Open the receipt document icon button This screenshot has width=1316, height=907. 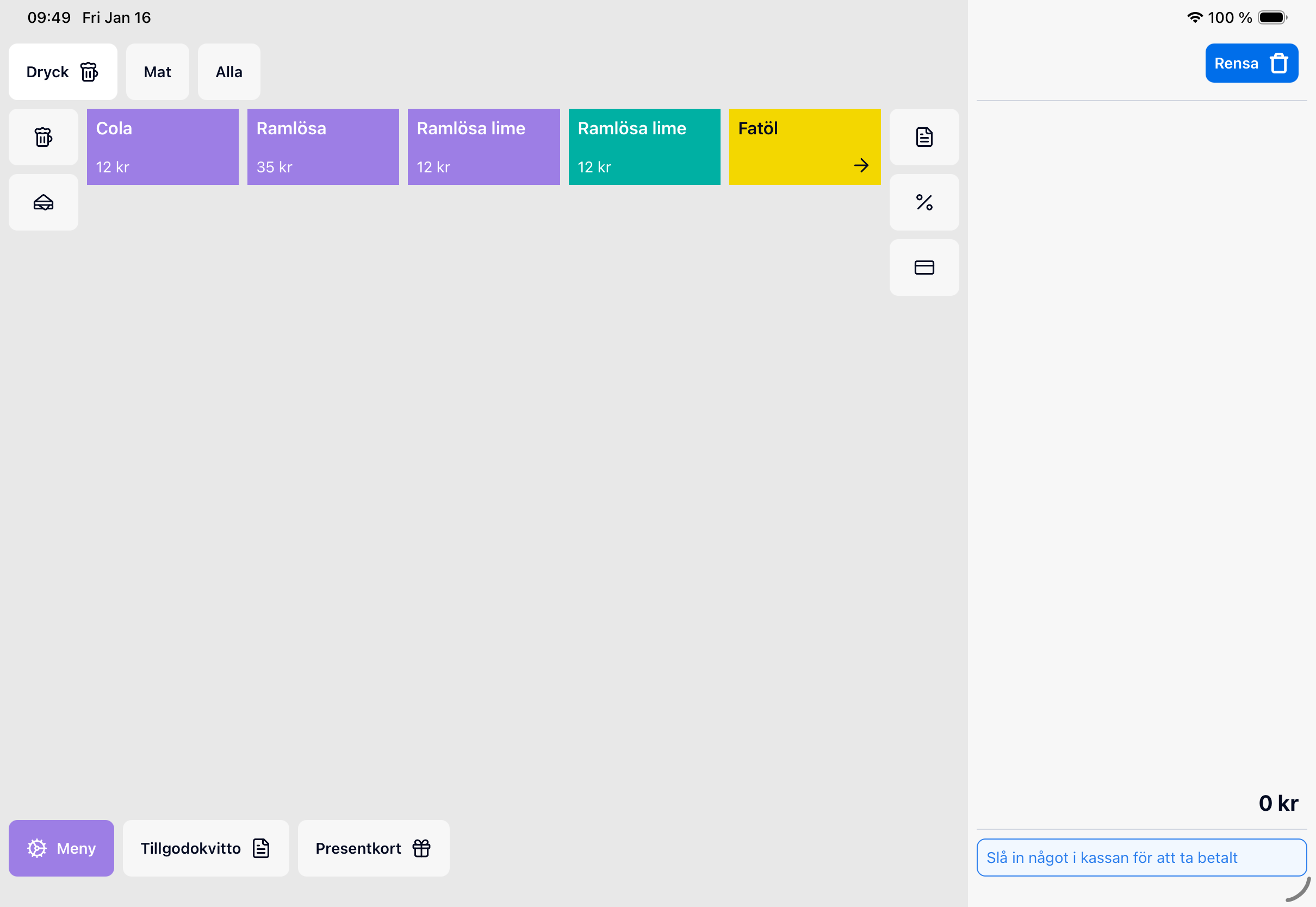click(924, 137)
